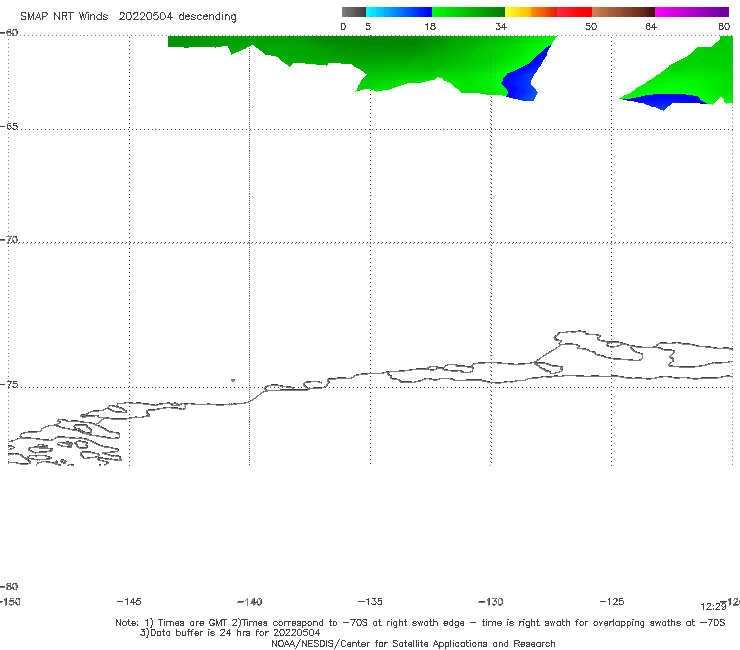The width and height of the screenshot is (740, 650).
Task: Click the cyan-blue segment of the color bar
Action: [399, 12]
